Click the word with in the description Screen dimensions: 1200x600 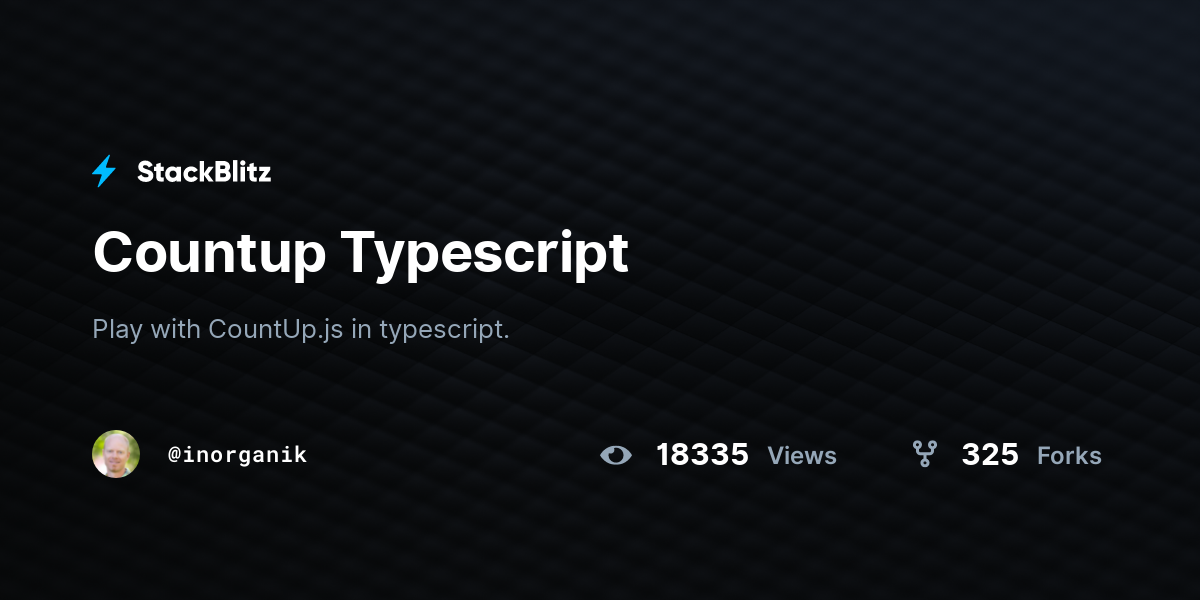(x=176, y=329)
